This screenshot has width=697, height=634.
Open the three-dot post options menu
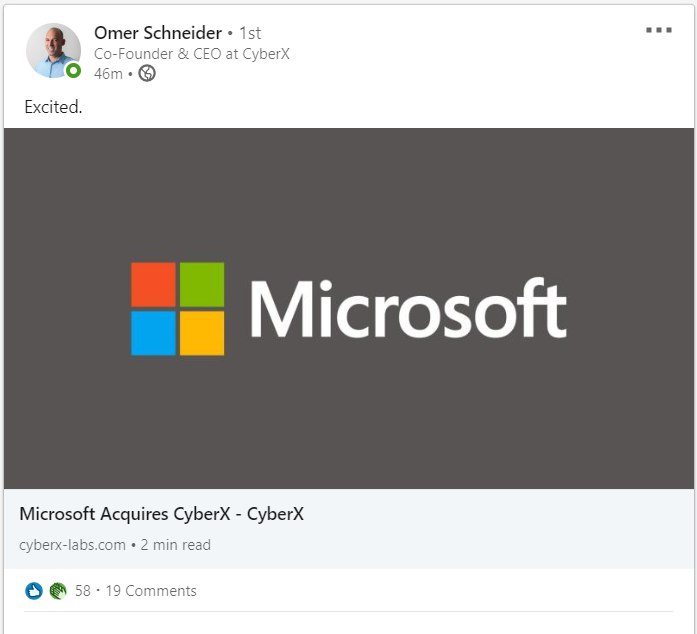(659, 30)
